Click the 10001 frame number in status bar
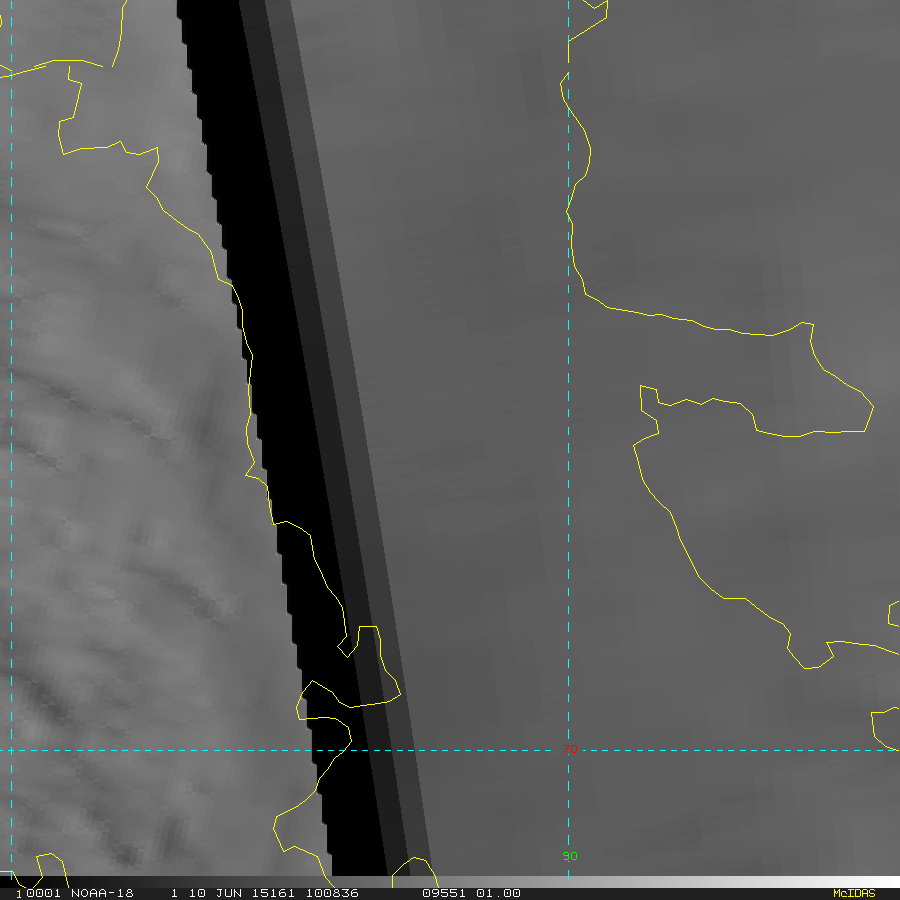The image size is (900, 900). [x=35, y=893]
